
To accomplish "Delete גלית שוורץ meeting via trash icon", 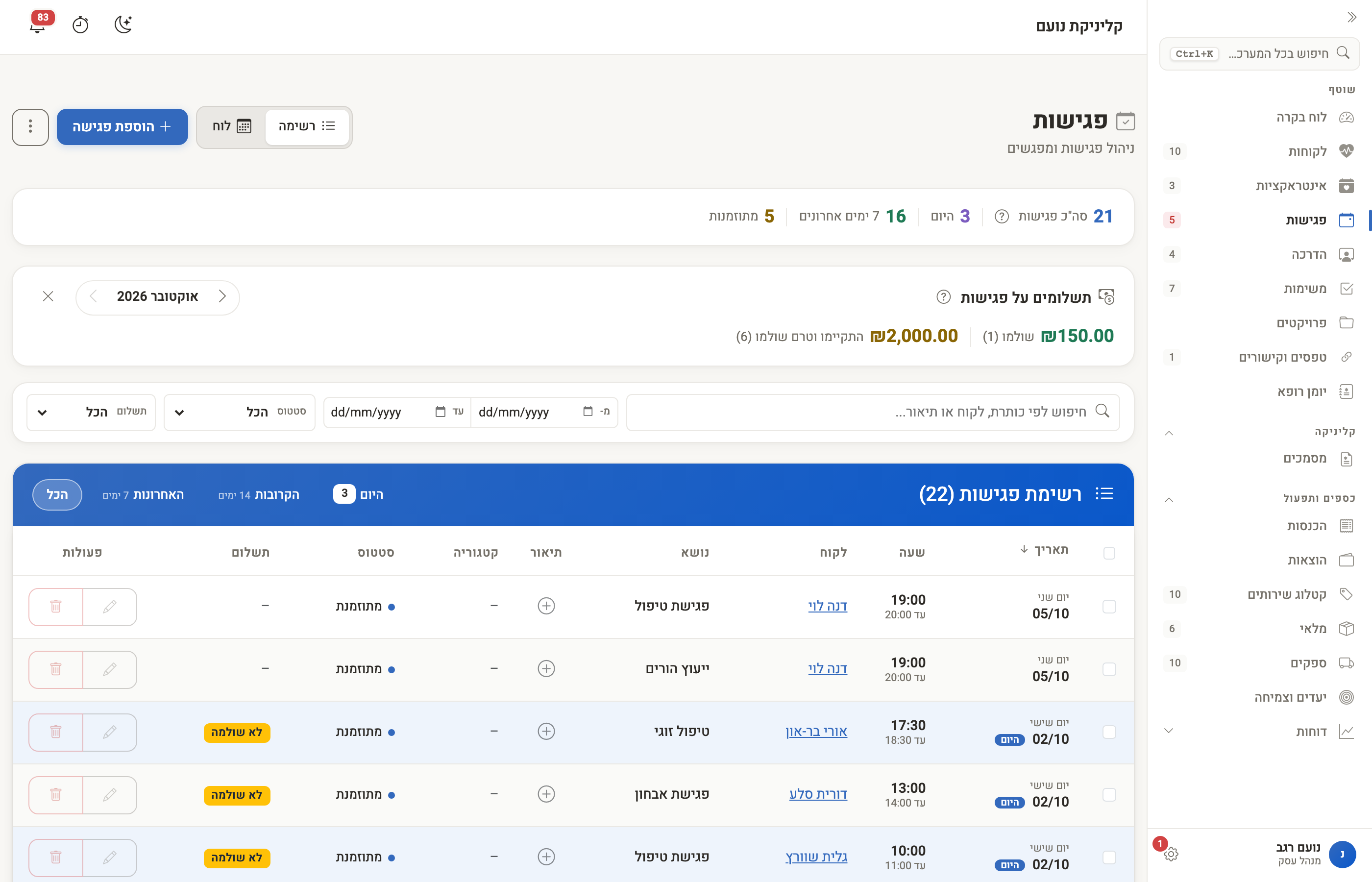I will click(56, 857).
